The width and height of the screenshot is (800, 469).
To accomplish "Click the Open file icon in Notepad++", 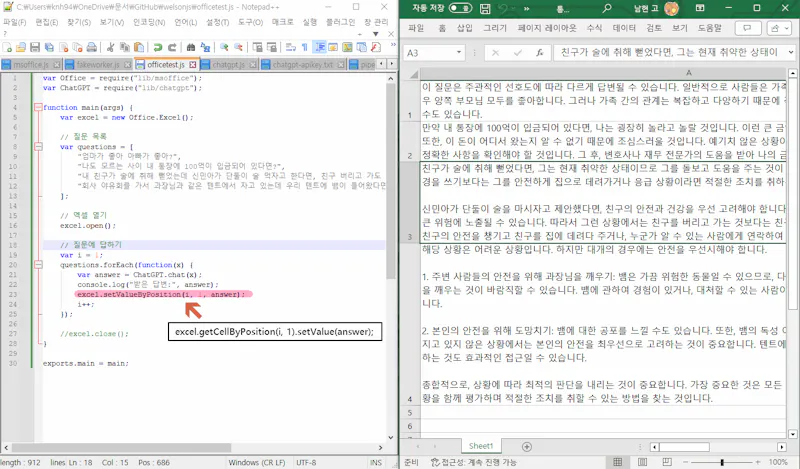I will tap(21, 47).
